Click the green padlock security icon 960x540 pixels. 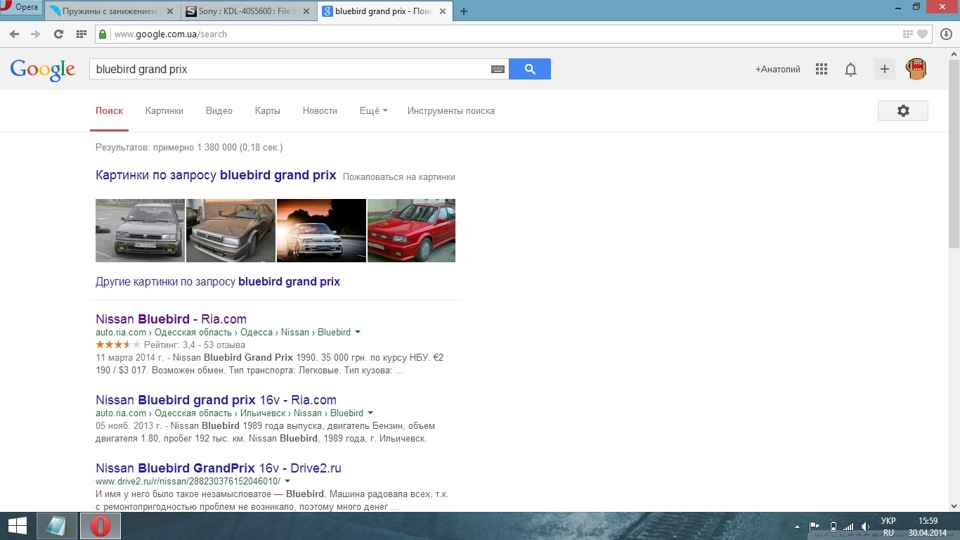click(103, 34)
